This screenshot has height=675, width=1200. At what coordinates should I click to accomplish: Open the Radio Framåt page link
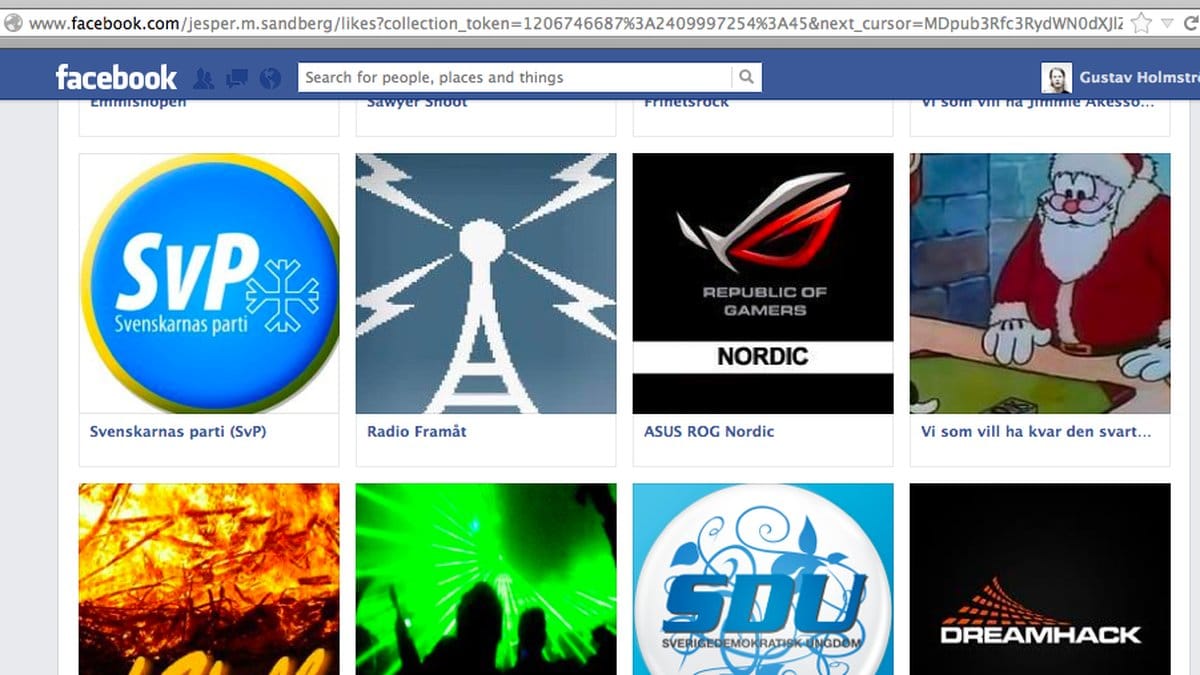(417, 432)
